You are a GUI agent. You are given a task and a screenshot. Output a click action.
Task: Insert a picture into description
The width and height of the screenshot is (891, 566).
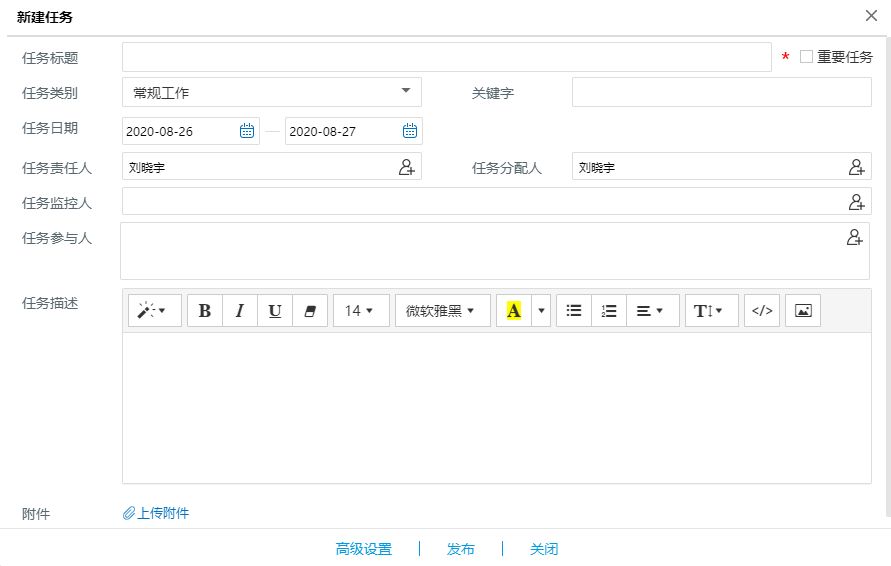point(802,311)
